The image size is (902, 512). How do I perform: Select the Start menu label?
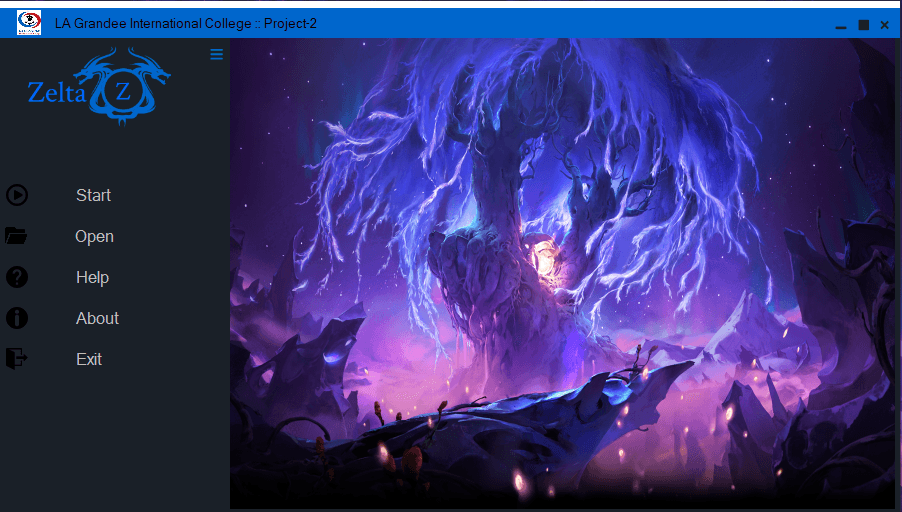(x=93, y=196)
